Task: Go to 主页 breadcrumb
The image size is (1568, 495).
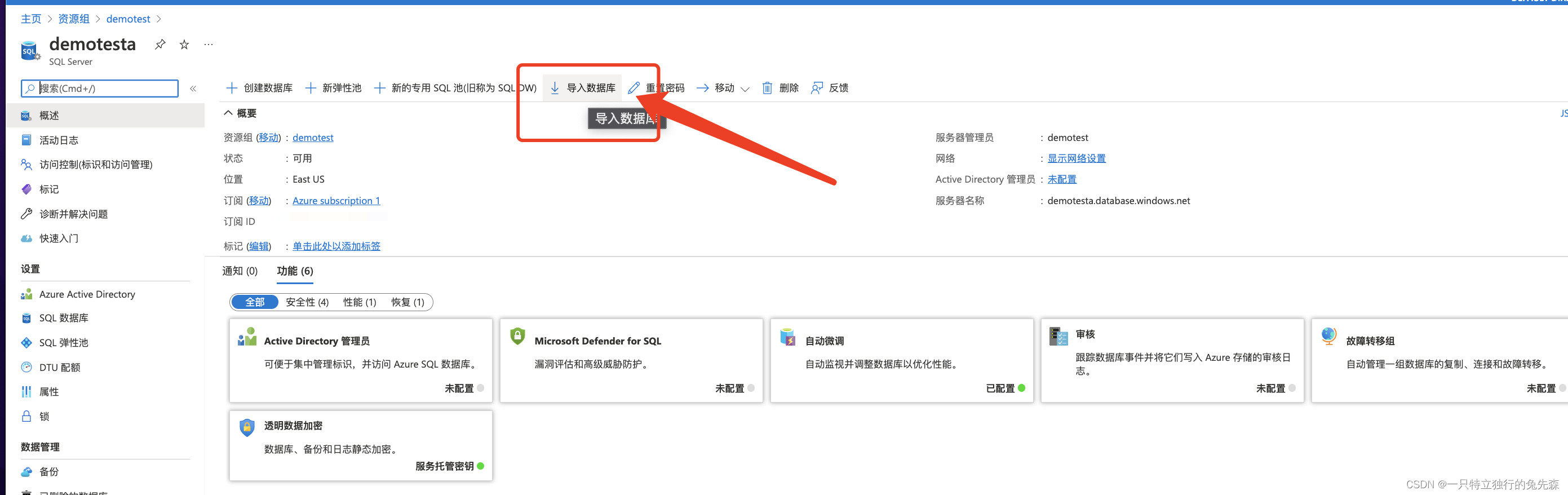Action: click(31, 19)
